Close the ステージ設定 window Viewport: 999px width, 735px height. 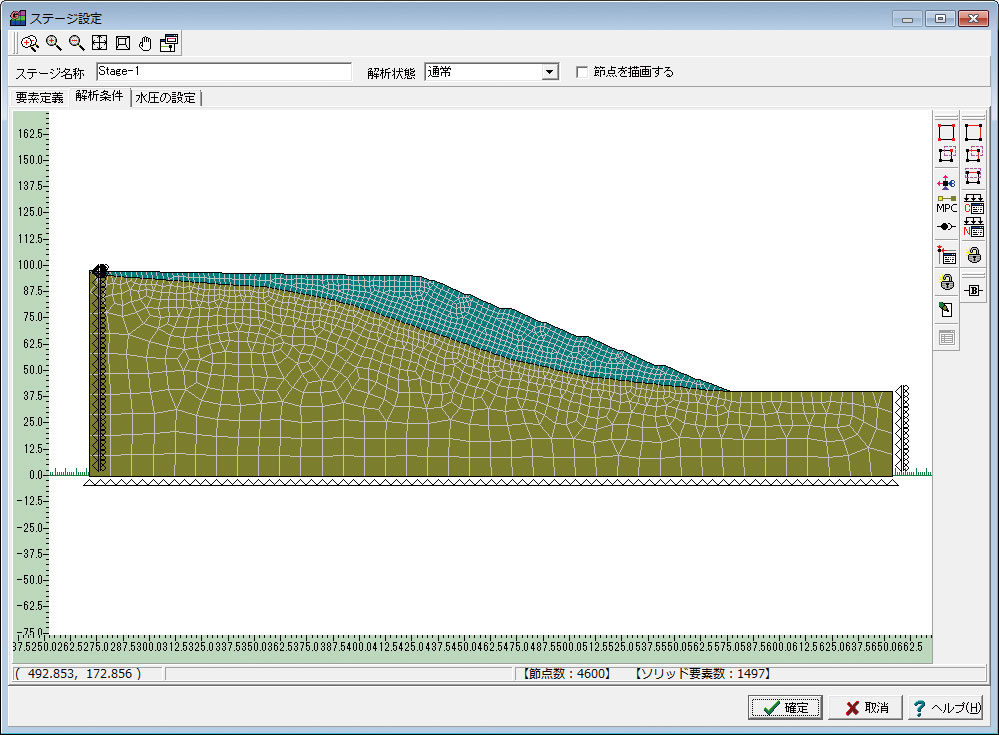[974, 18]
